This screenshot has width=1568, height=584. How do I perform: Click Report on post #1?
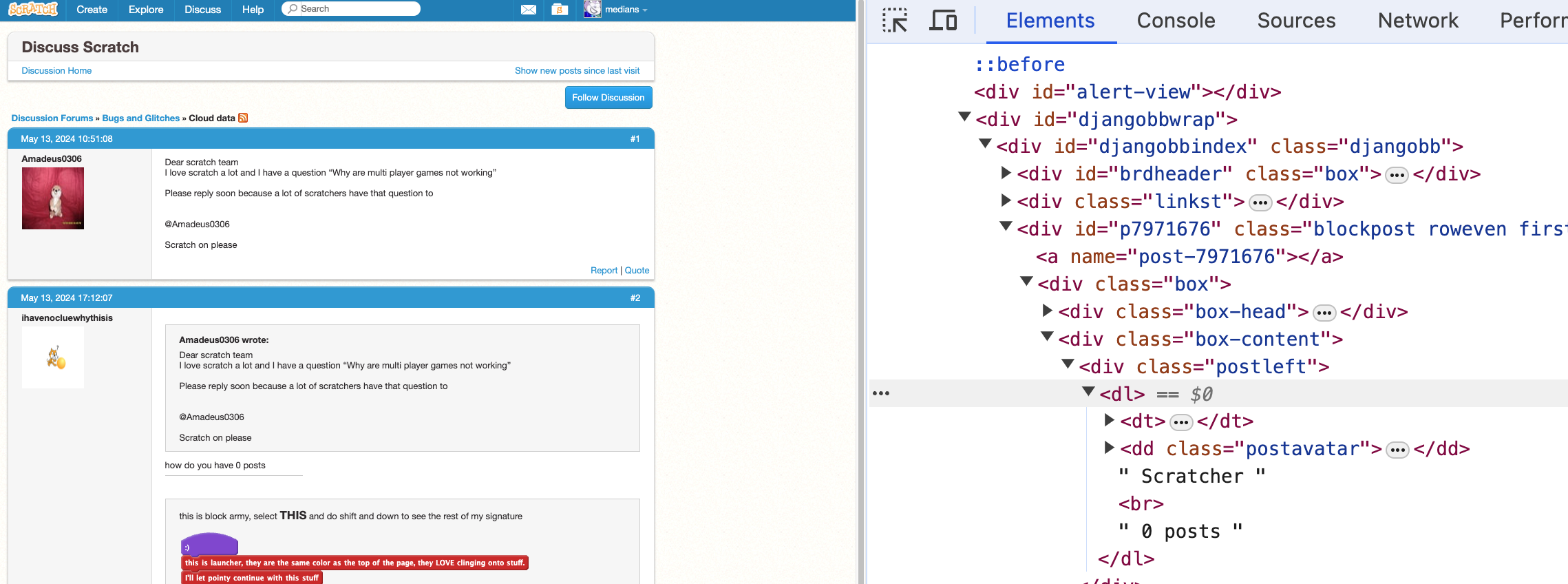coord(604,271)
